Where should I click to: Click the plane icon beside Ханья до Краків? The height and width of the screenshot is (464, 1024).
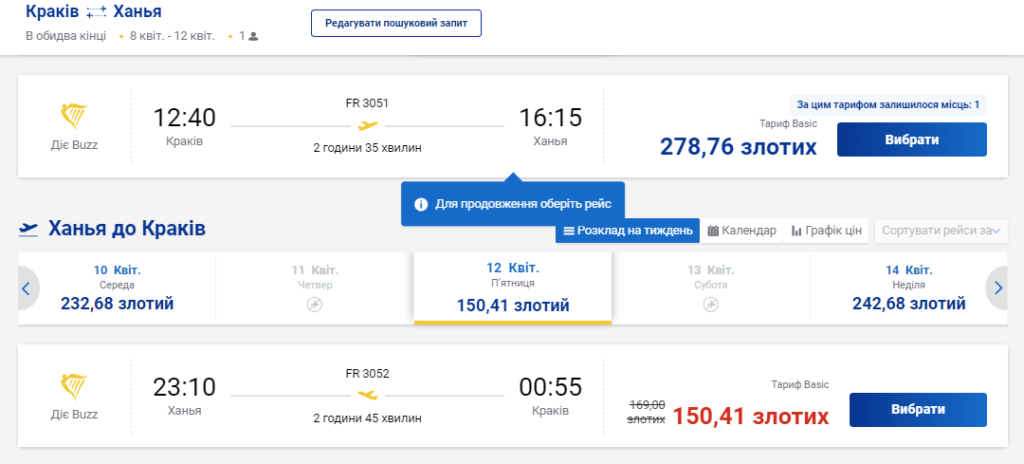tap(29, 229)
